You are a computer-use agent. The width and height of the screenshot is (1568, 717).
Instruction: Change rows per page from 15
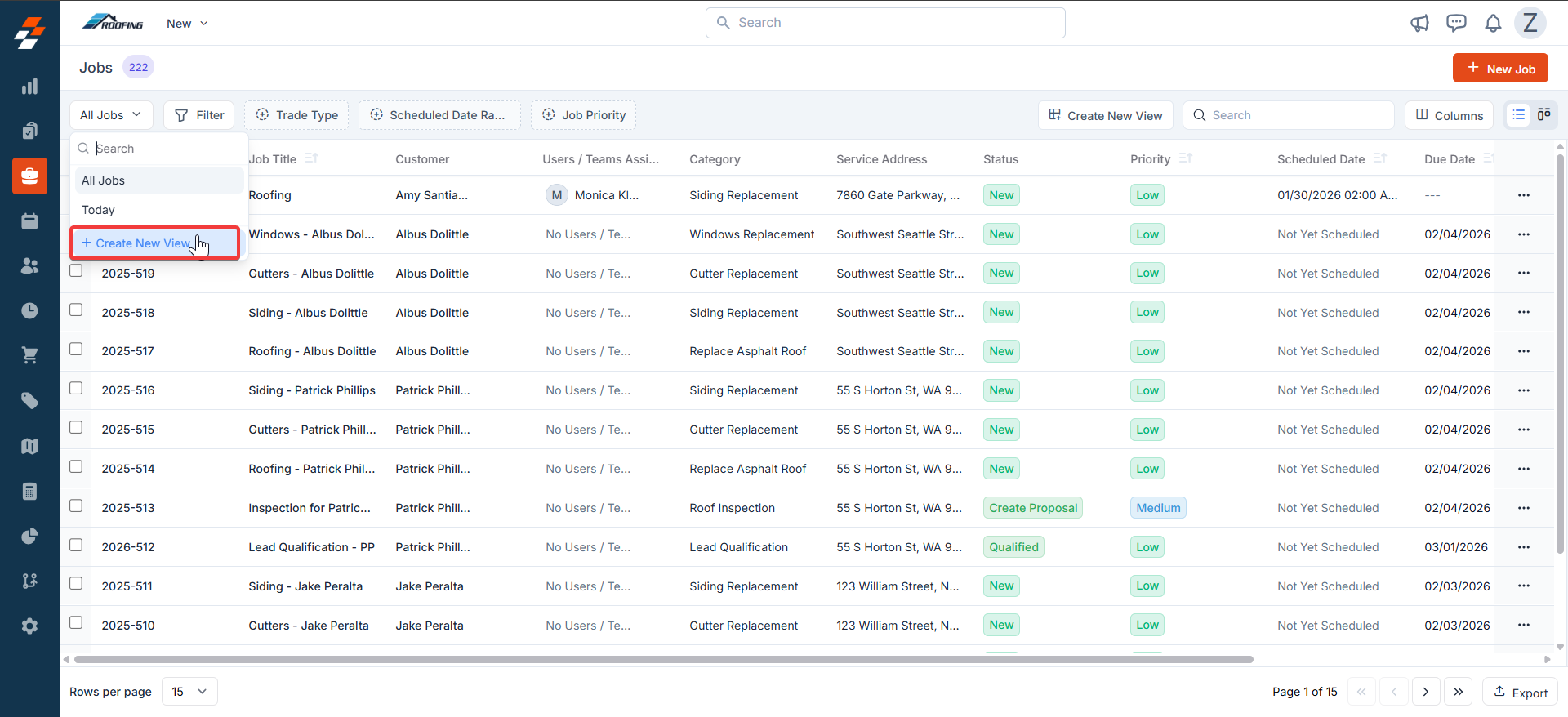tap(189, 691)
